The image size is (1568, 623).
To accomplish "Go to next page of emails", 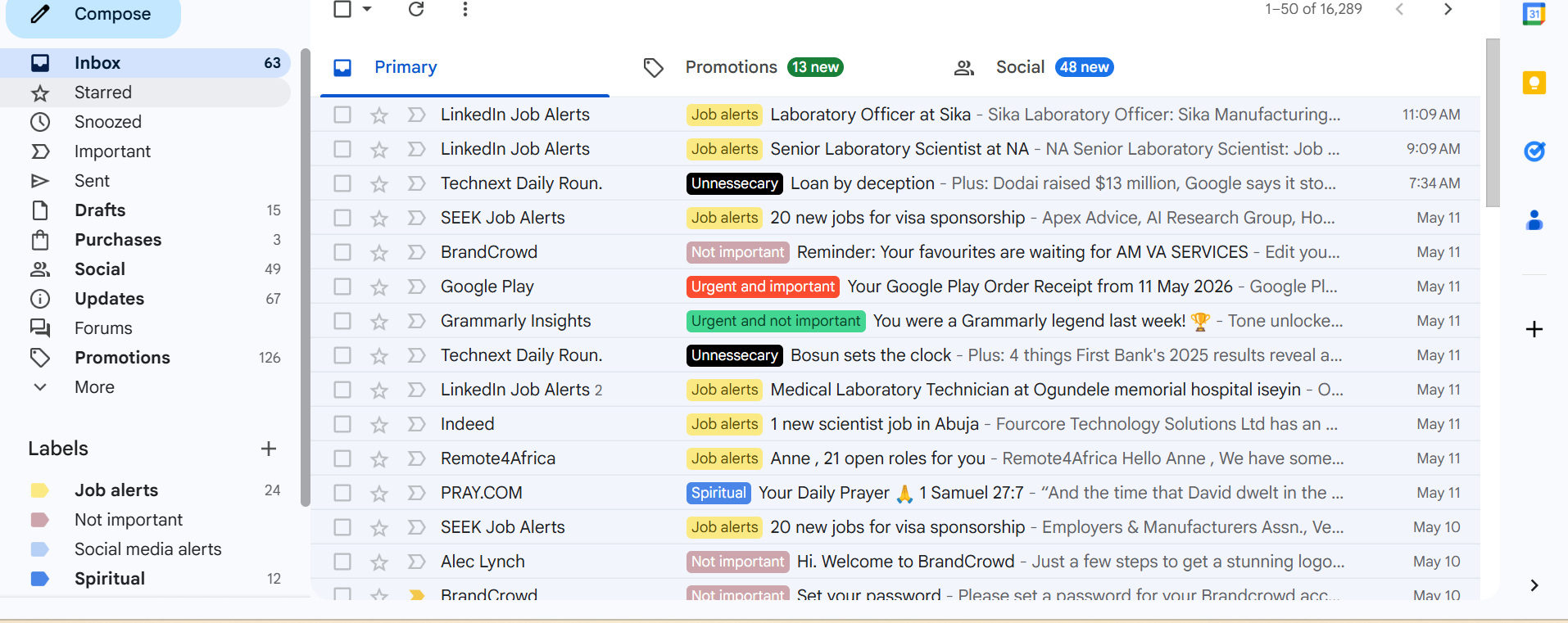I will 1448,9.
